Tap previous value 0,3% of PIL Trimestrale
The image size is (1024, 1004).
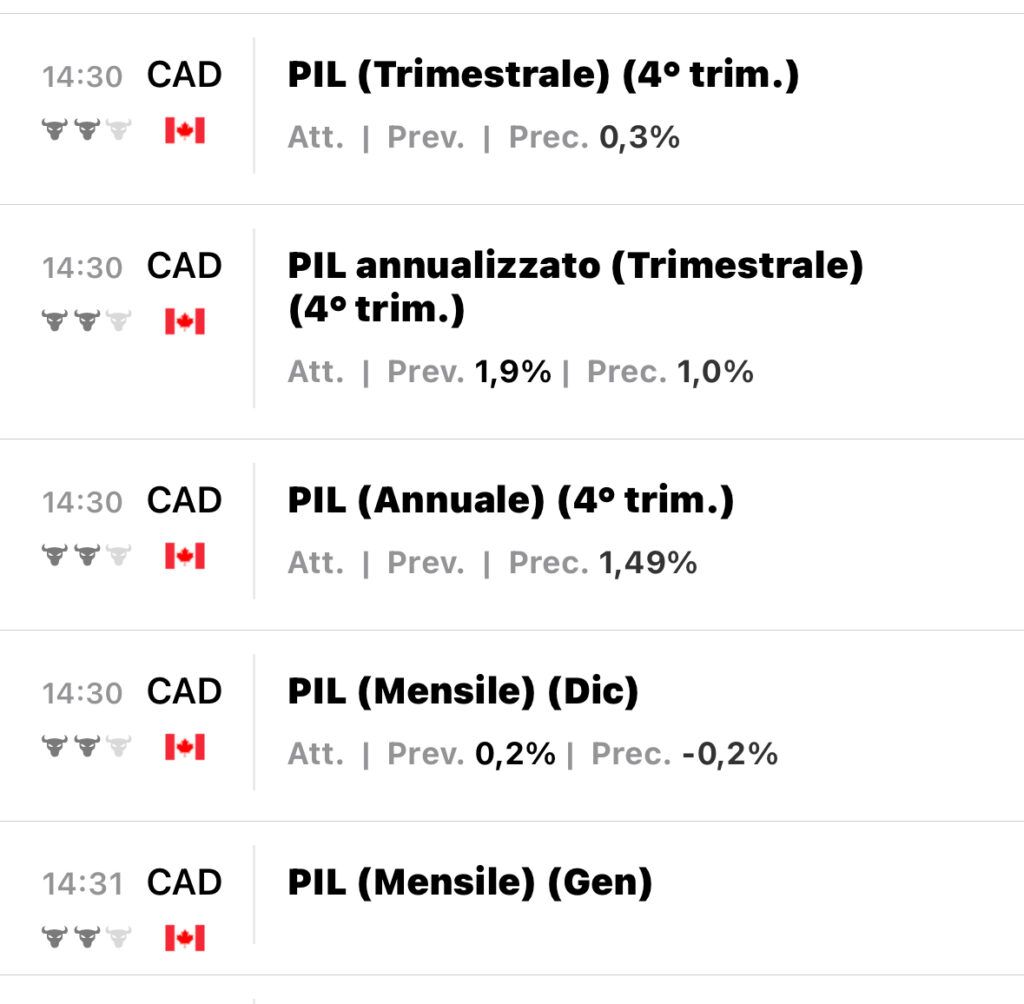(x=639, y=137)
